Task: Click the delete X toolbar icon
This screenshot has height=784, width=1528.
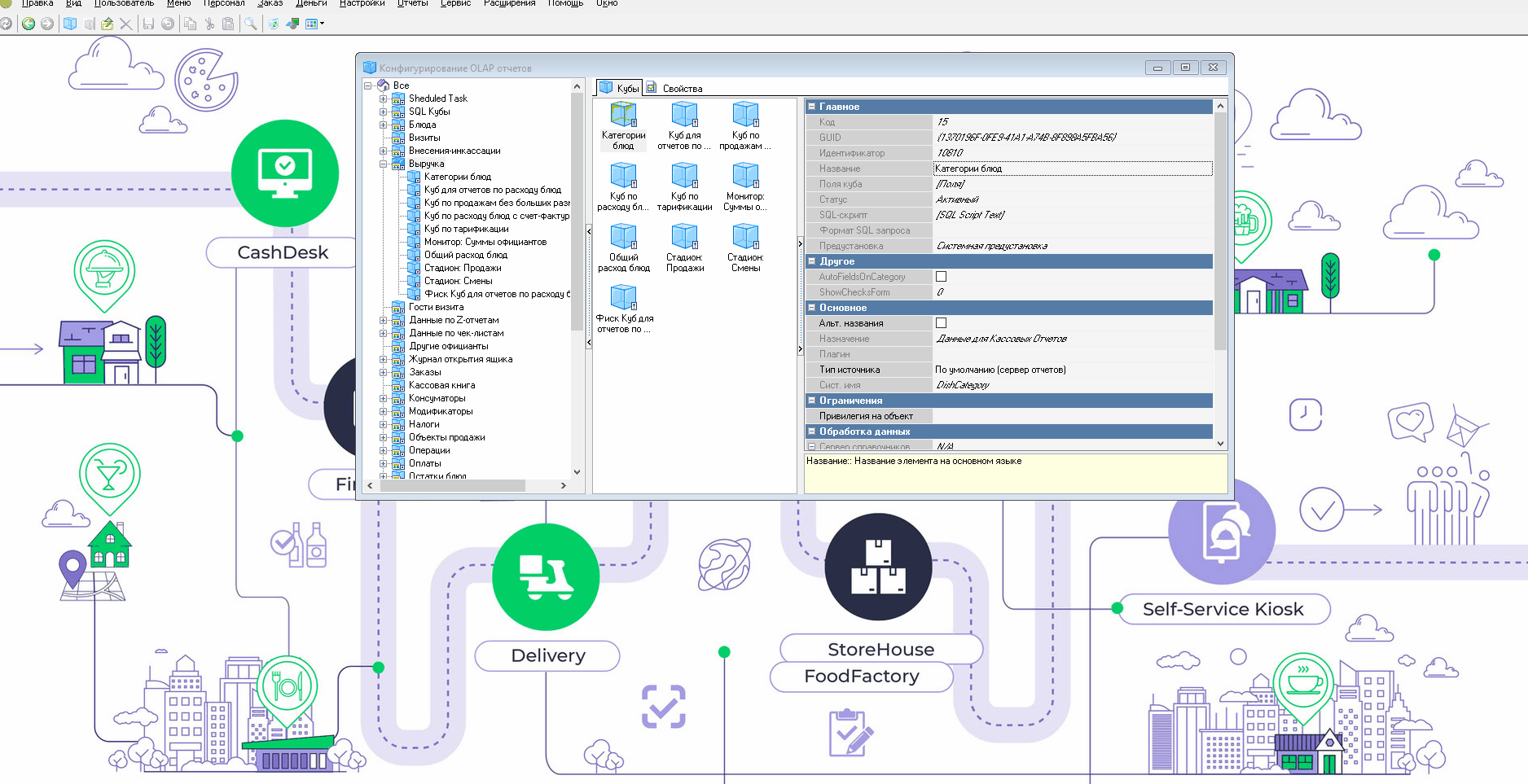Action: coord(126,24)
